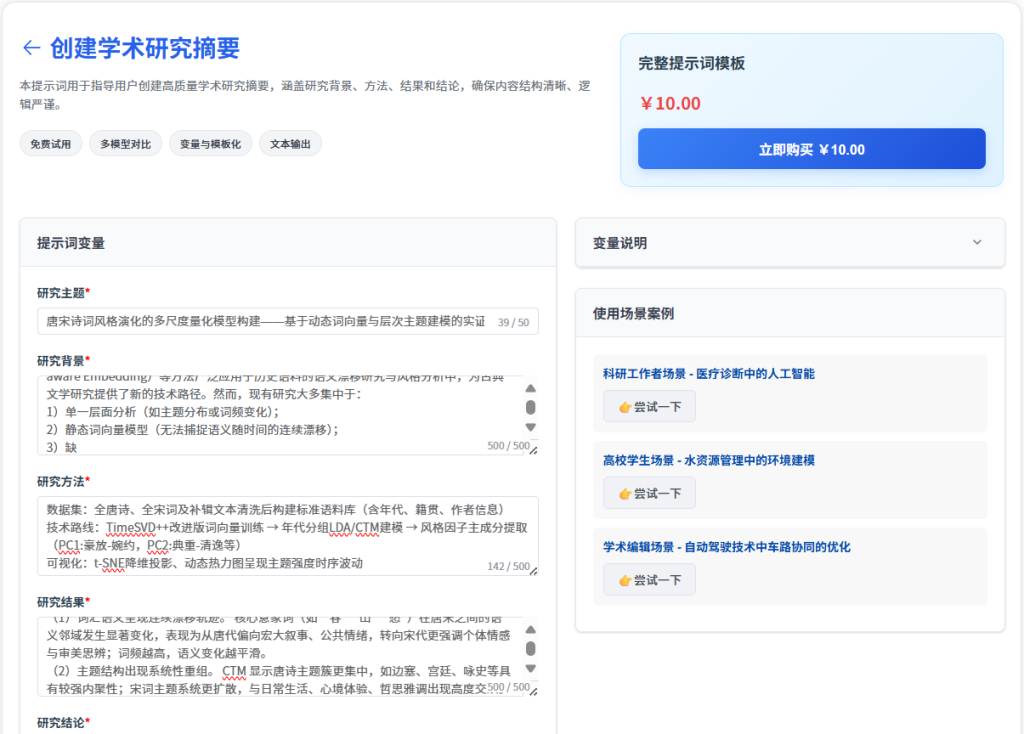Click the back arrow beside the page title

point(31,48)
